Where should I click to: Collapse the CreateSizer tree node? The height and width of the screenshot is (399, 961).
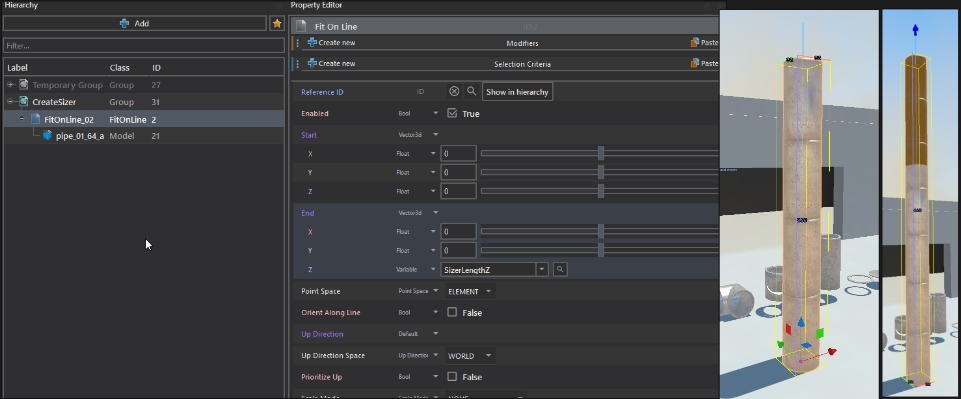coord(10,101)
